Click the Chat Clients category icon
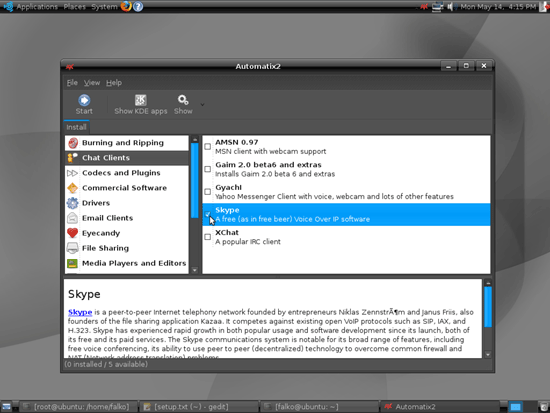 pos(73,158)
